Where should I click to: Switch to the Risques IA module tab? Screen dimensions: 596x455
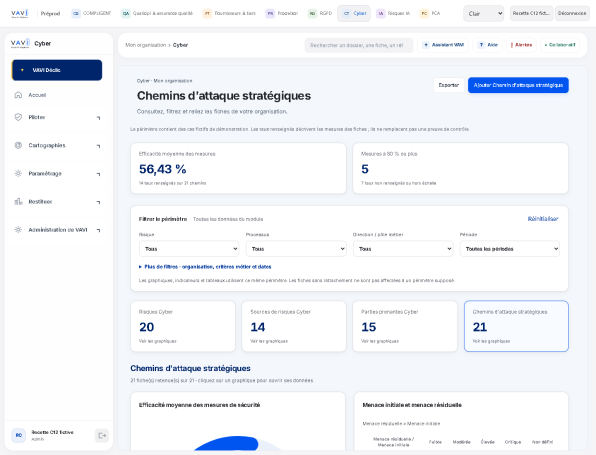coord(393,13)
